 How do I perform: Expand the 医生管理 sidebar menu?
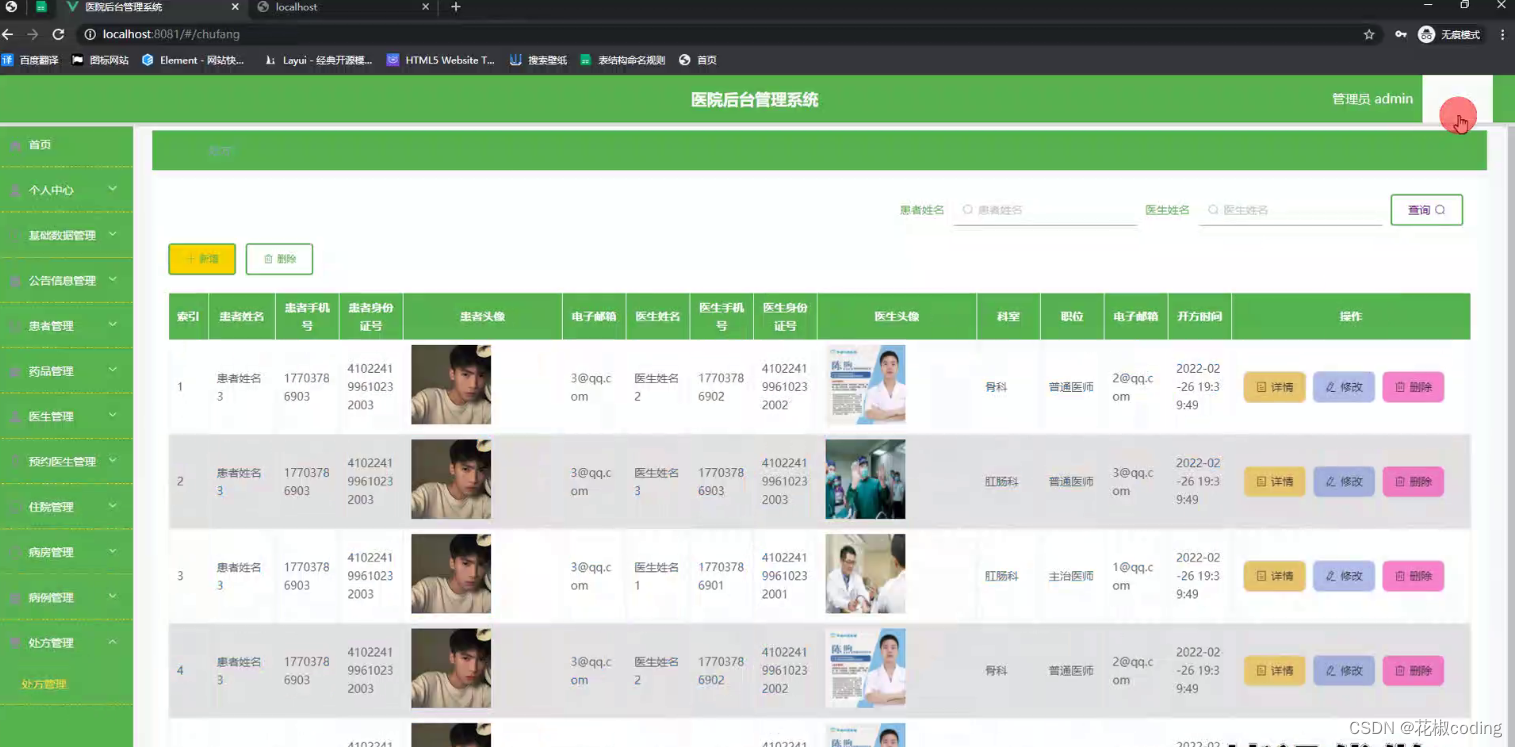click(66, 416)
